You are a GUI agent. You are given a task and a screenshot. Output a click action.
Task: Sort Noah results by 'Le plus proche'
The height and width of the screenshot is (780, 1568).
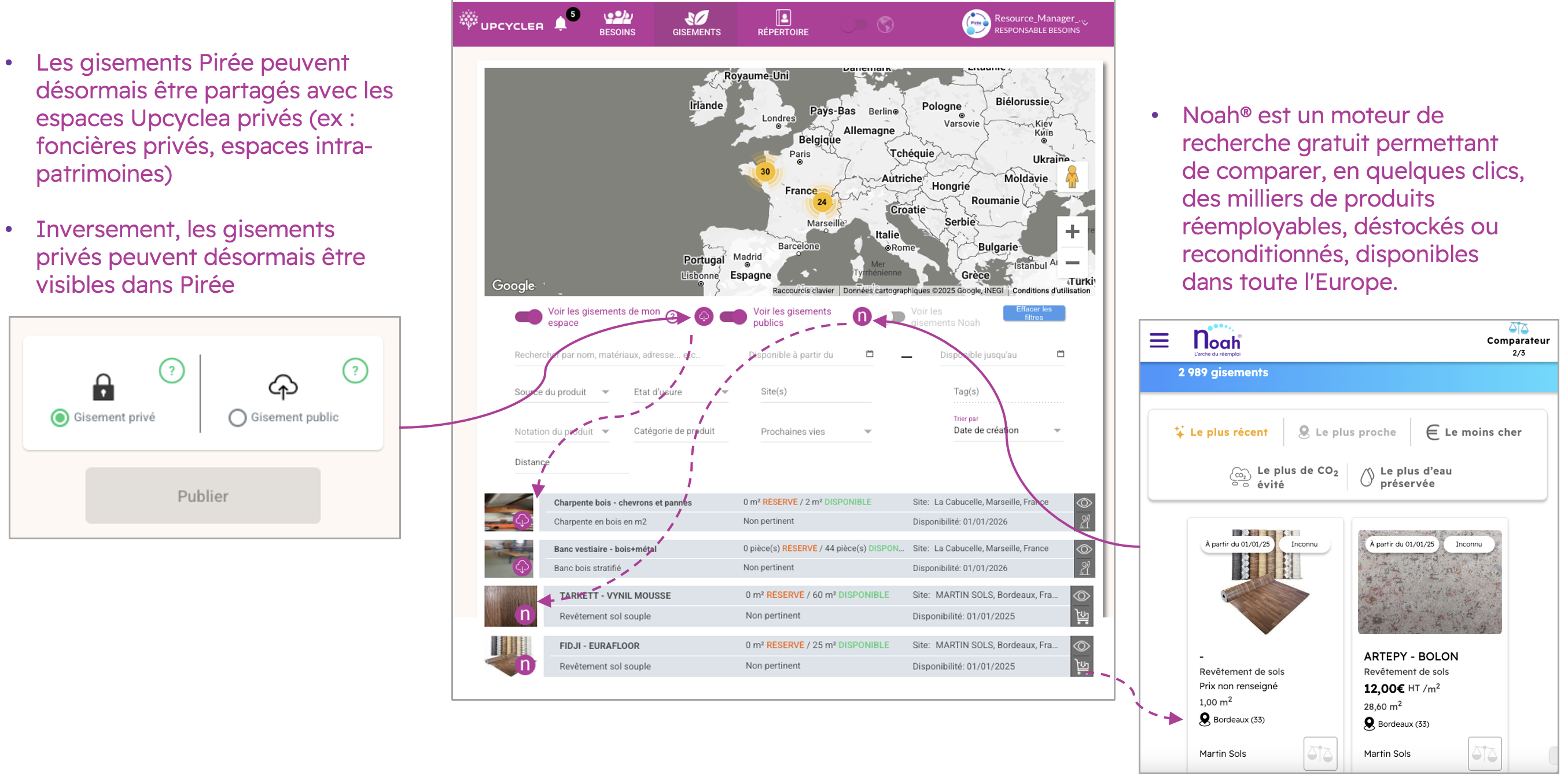pyautogui.click(x=1346, y=432)
